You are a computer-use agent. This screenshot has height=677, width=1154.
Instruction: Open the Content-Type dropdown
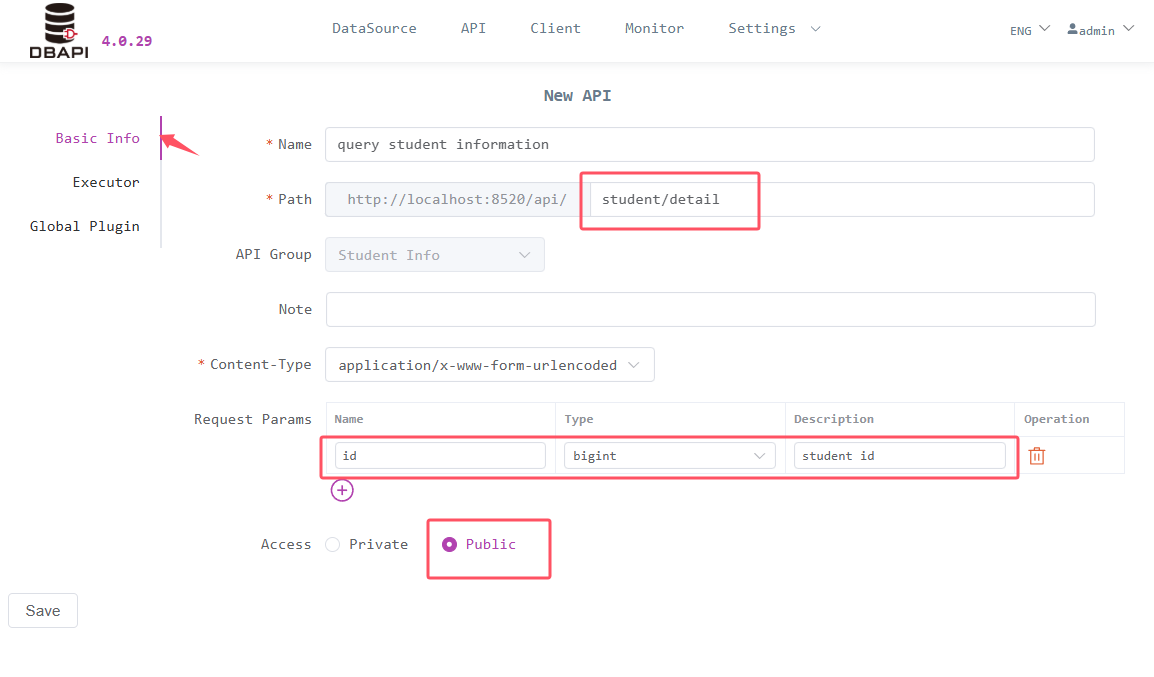coord(489,364)
